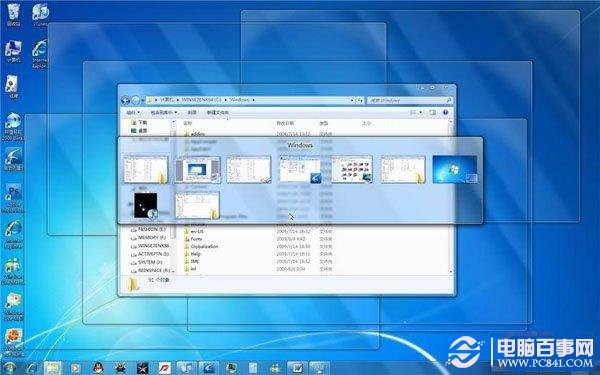
Task: Click the Explorer search Windows field
Action: [x=410, y=100]
